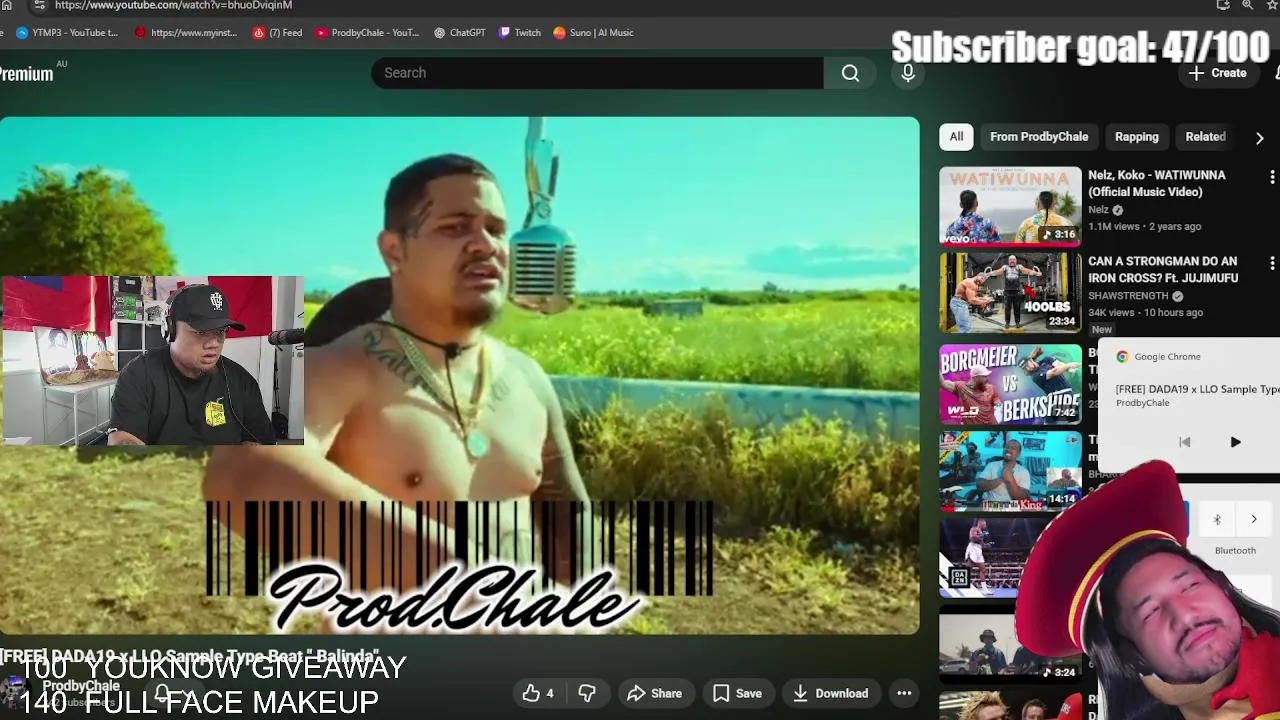Open the Create button with plus icon

pos(1218,73)
